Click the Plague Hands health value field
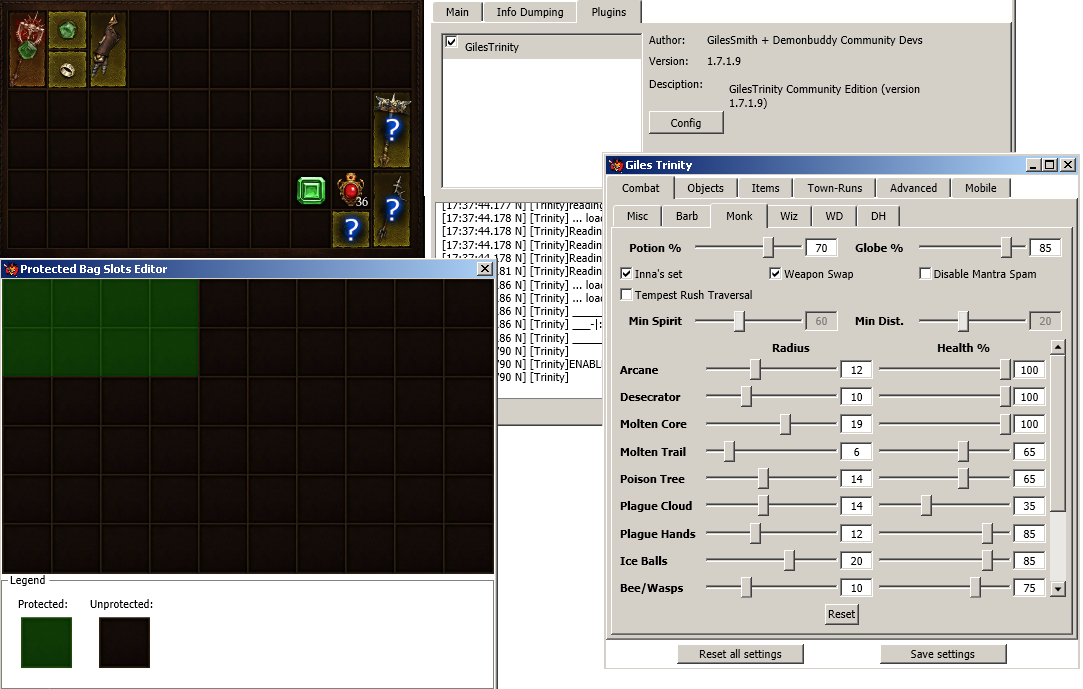Screen dimensions: 1083x689 [1029, 534]
